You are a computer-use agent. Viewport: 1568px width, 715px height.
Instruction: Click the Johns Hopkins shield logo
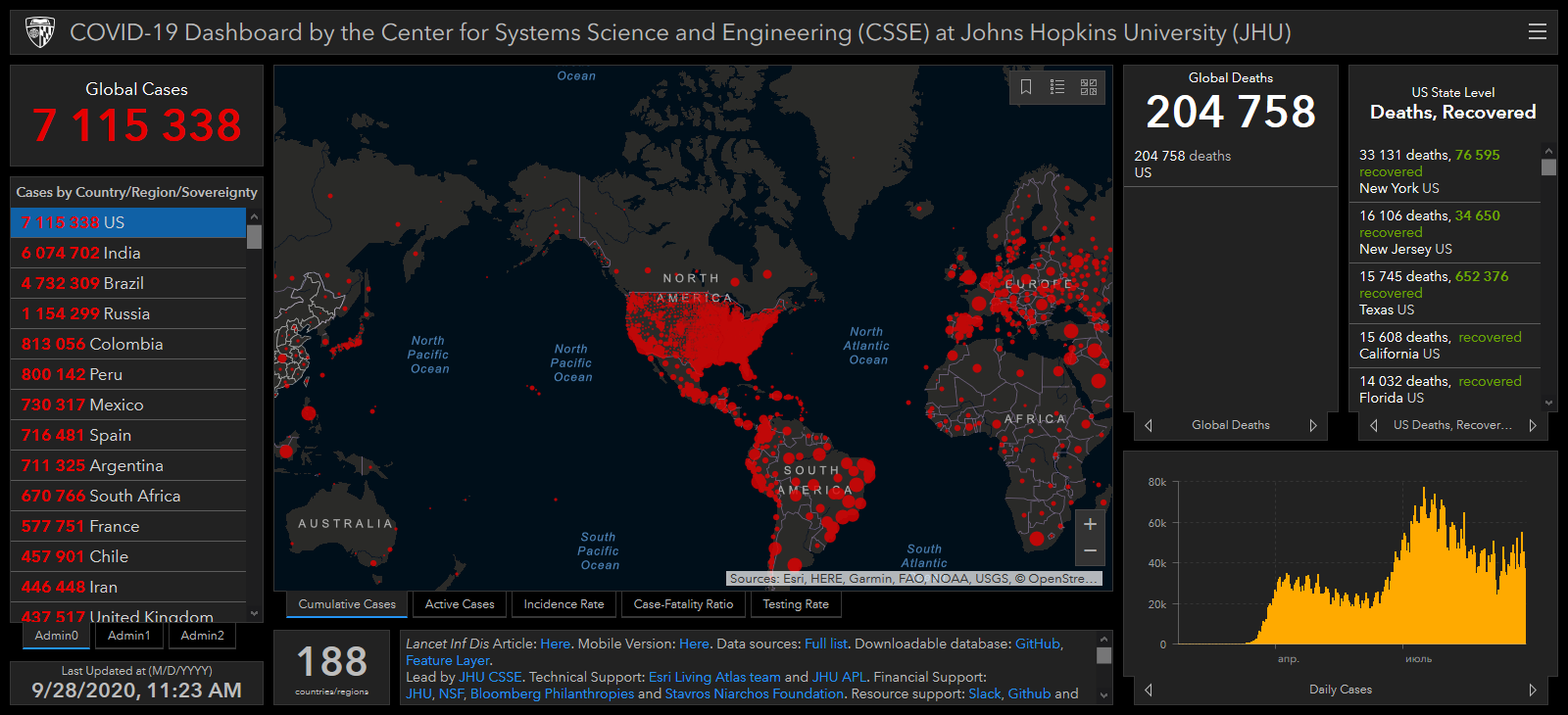tap(39, 32)
